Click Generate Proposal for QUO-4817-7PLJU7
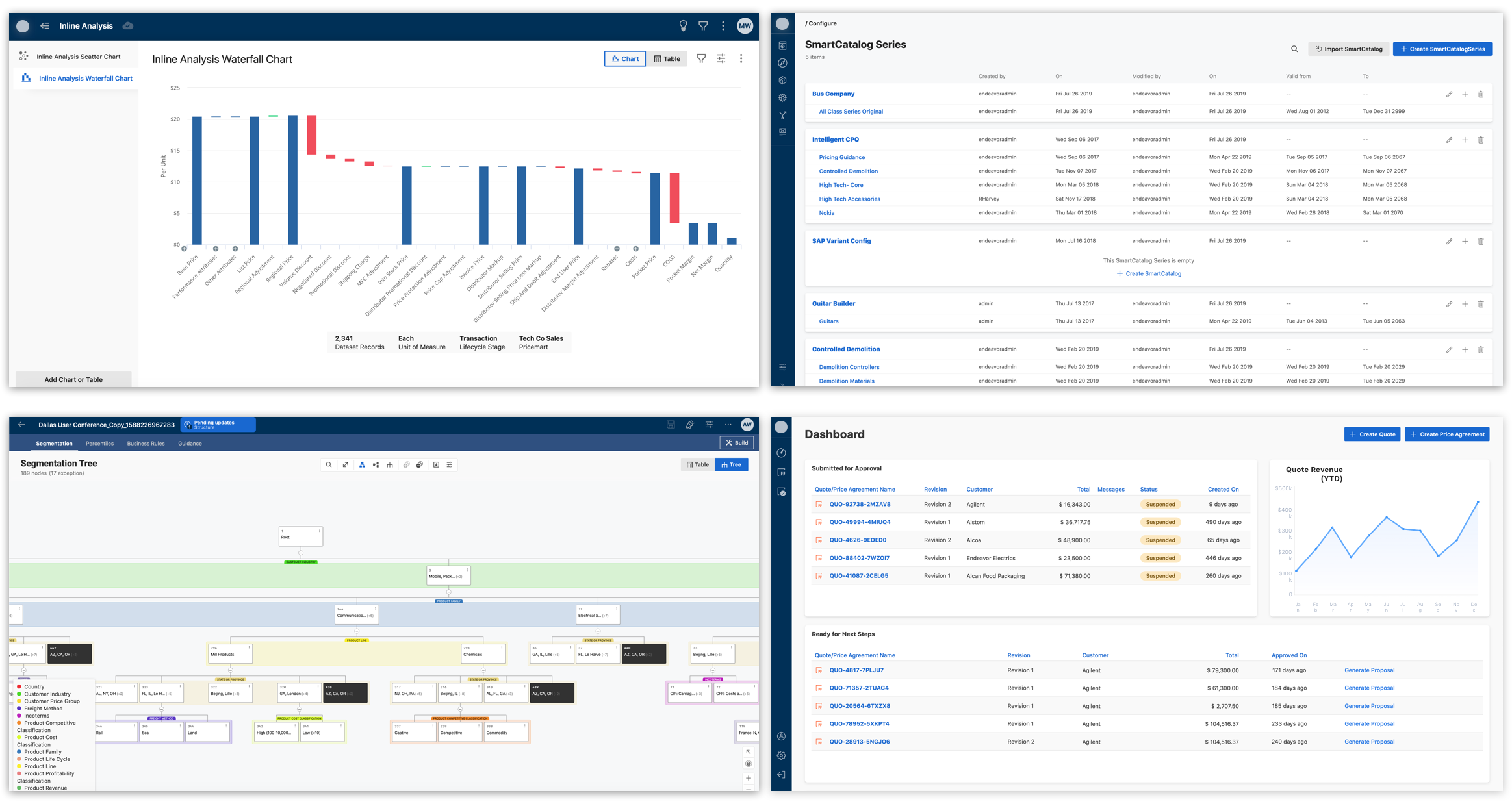Image resolution: width=1512 pixels, height=804 pixels. [x=1369, y=670]
